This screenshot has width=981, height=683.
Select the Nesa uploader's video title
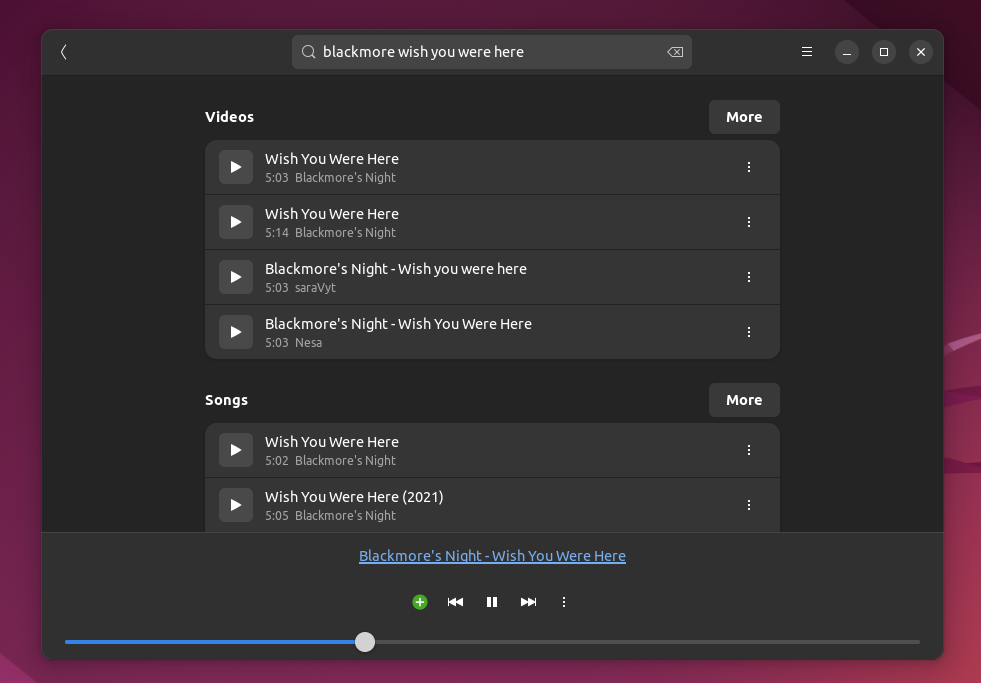[x=398, y=324]
